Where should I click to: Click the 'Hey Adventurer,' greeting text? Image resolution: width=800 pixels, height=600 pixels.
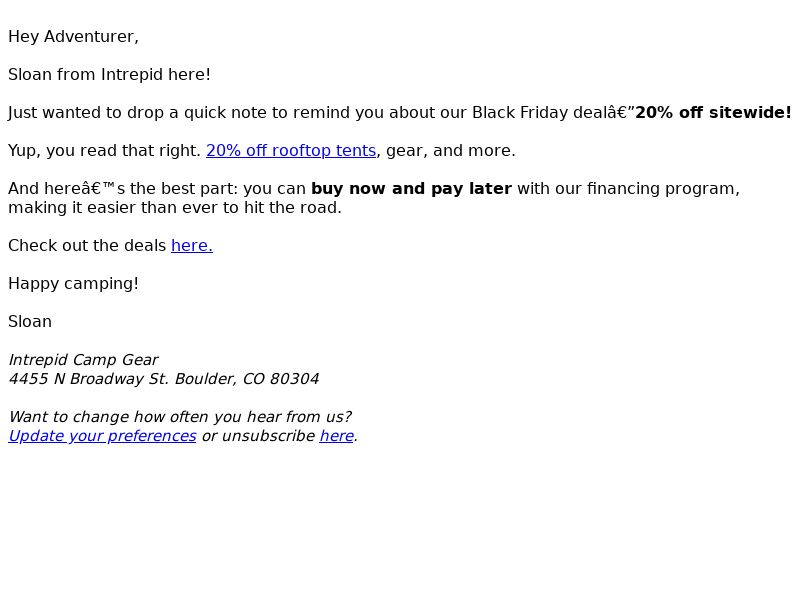coord(73,37)
